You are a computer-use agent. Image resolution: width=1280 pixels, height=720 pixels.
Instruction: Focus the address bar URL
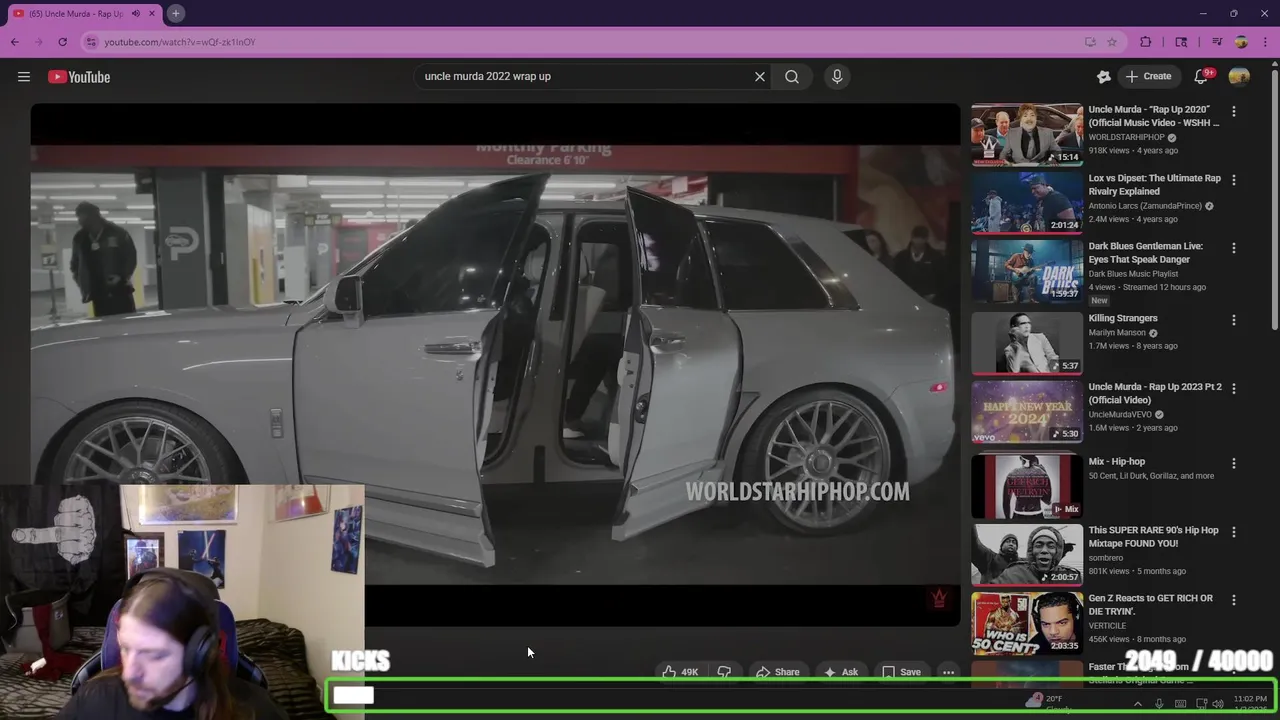180,42
